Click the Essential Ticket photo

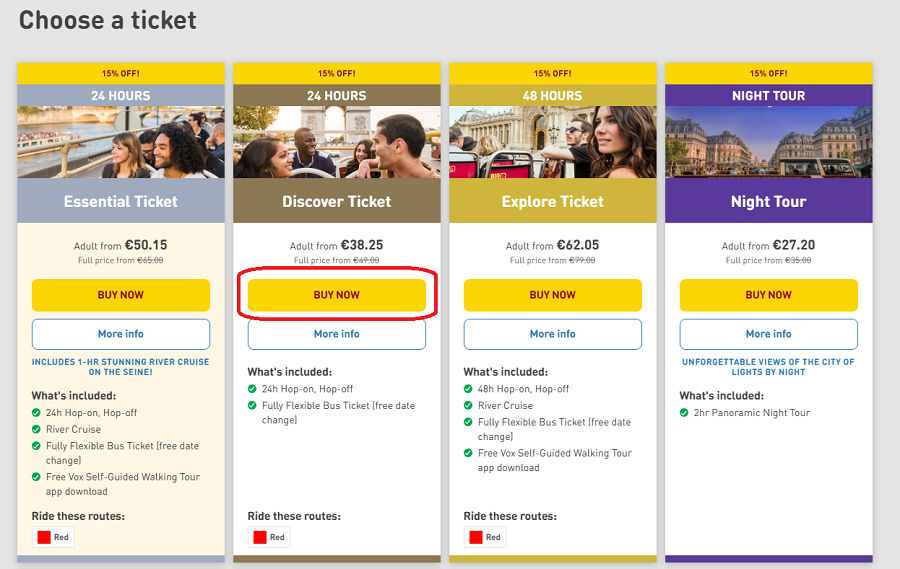point(121,142)
